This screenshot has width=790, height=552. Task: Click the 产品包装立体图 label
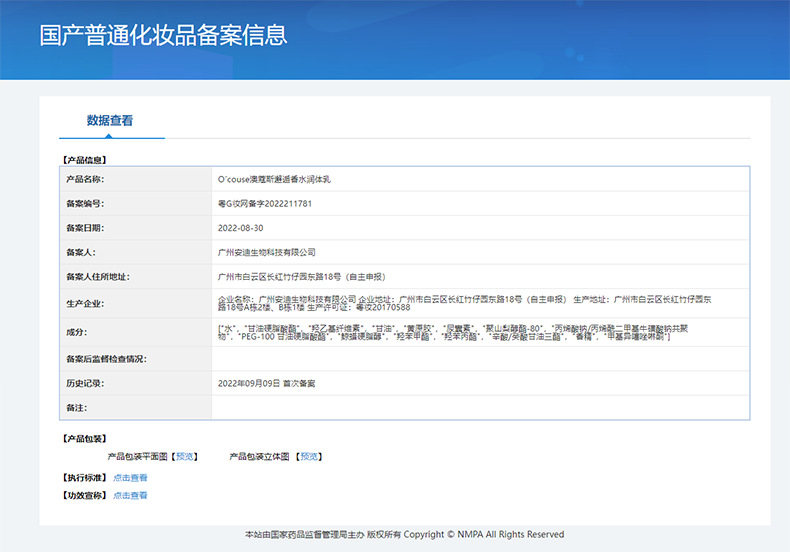click(259, 456)
